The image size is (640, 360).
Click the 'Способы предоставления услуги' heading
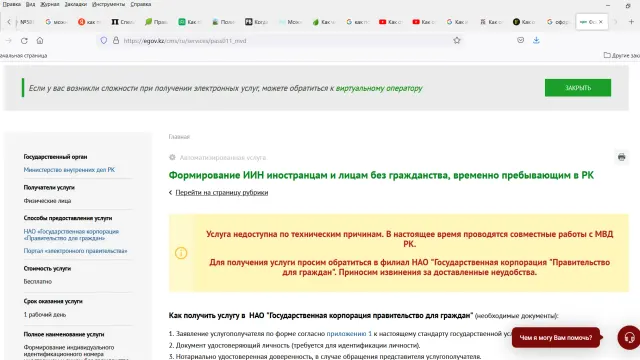(67, 218)
